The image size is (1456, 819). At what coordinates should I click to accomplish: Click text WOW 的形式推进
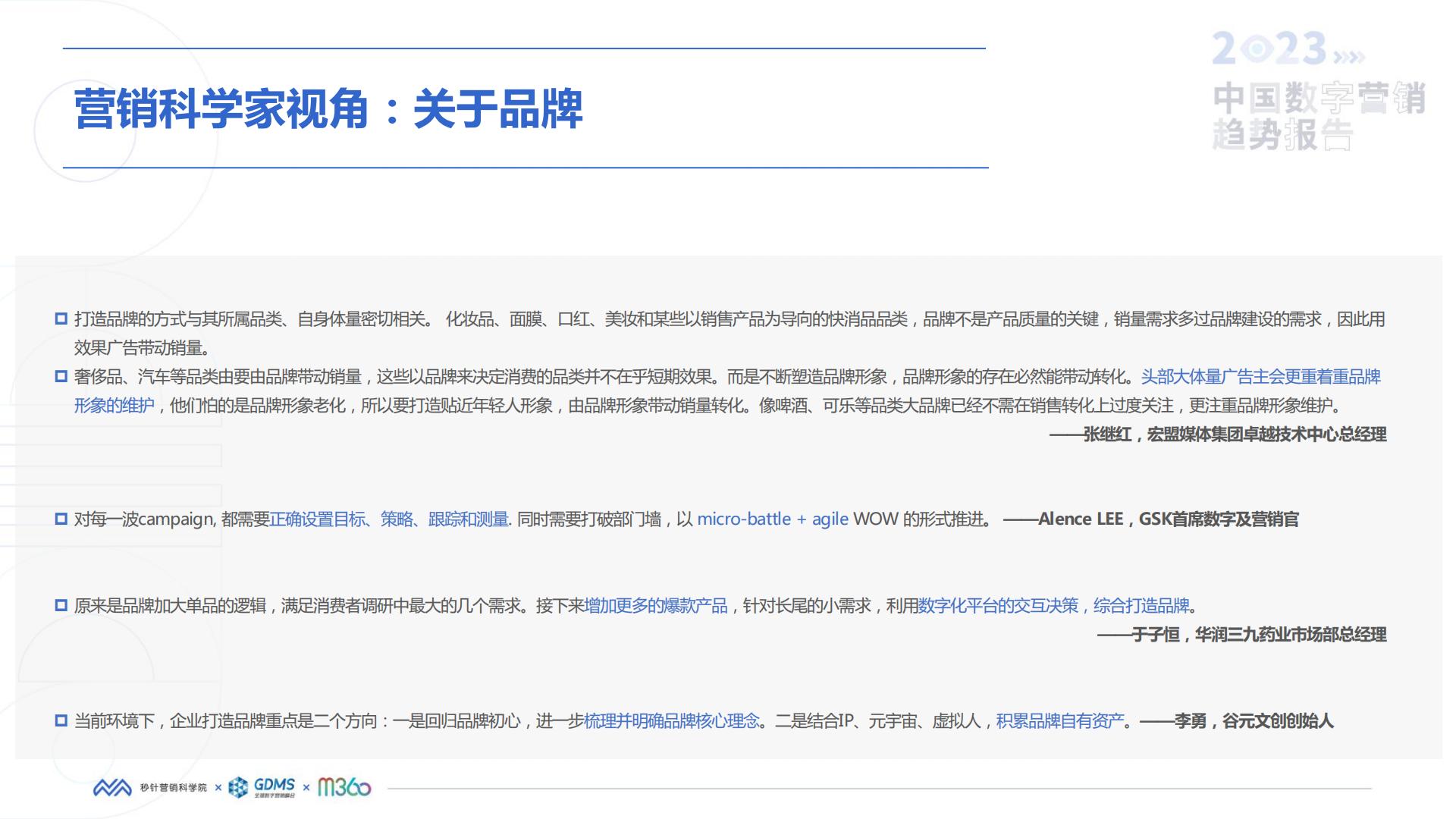918,519
